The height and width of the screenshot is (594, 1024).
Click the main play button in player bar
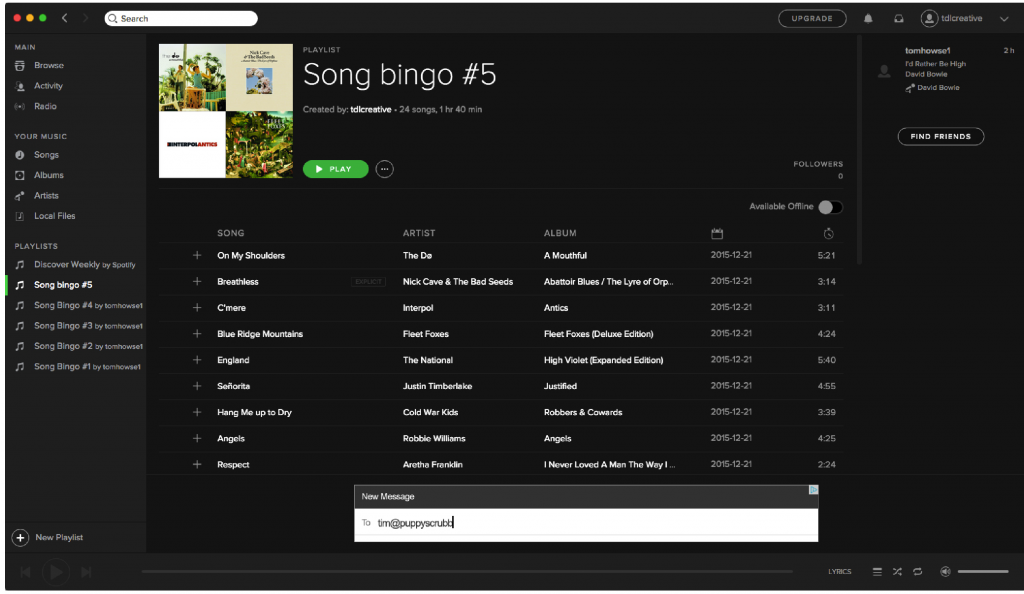(x=56, y=572)
